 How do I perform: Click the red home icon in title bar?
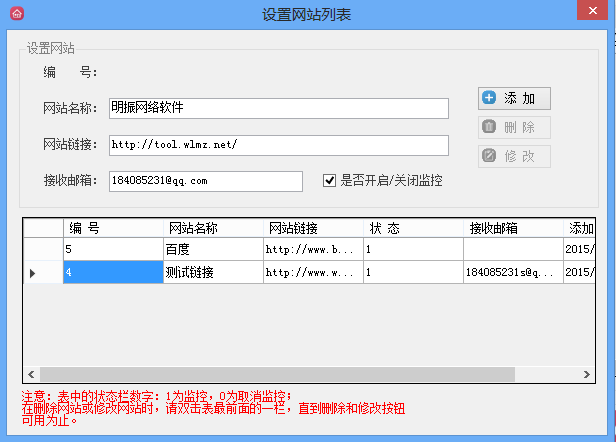(x=17, y=14)
